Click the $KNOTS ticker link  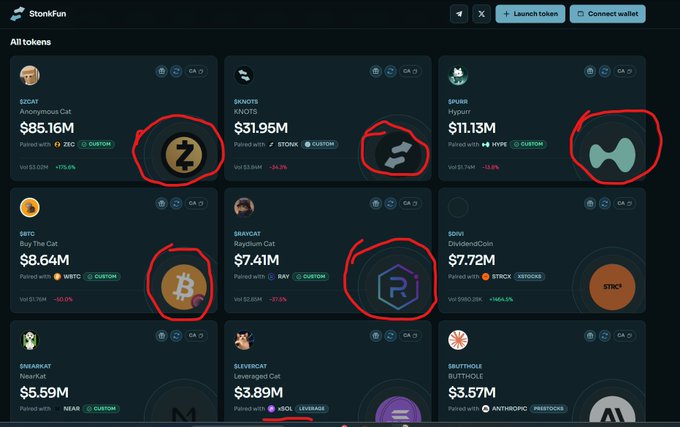[x=246, y=101]
